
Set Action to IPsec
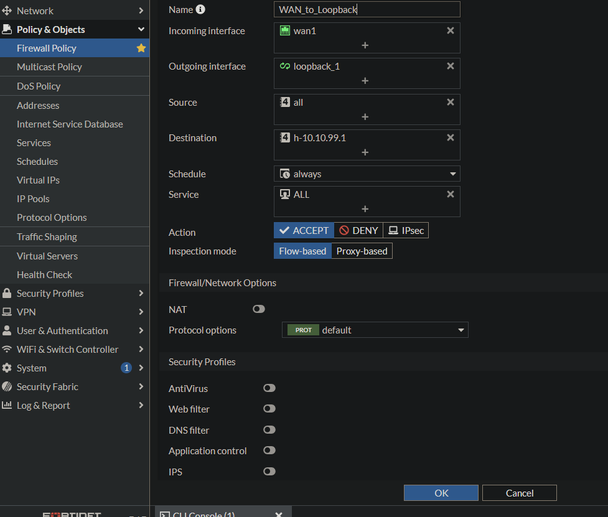tap(406, 230)
